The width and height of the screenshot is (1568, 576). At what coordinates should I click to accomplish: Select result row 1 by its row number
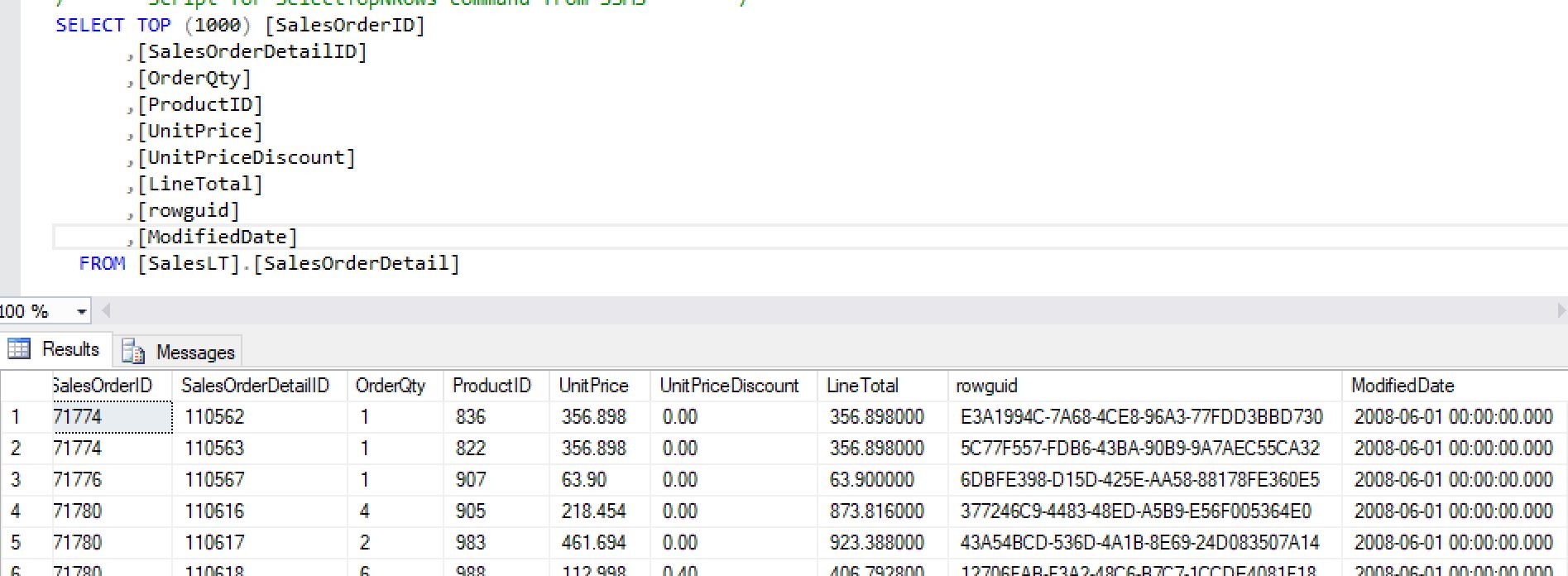point(26,417)
